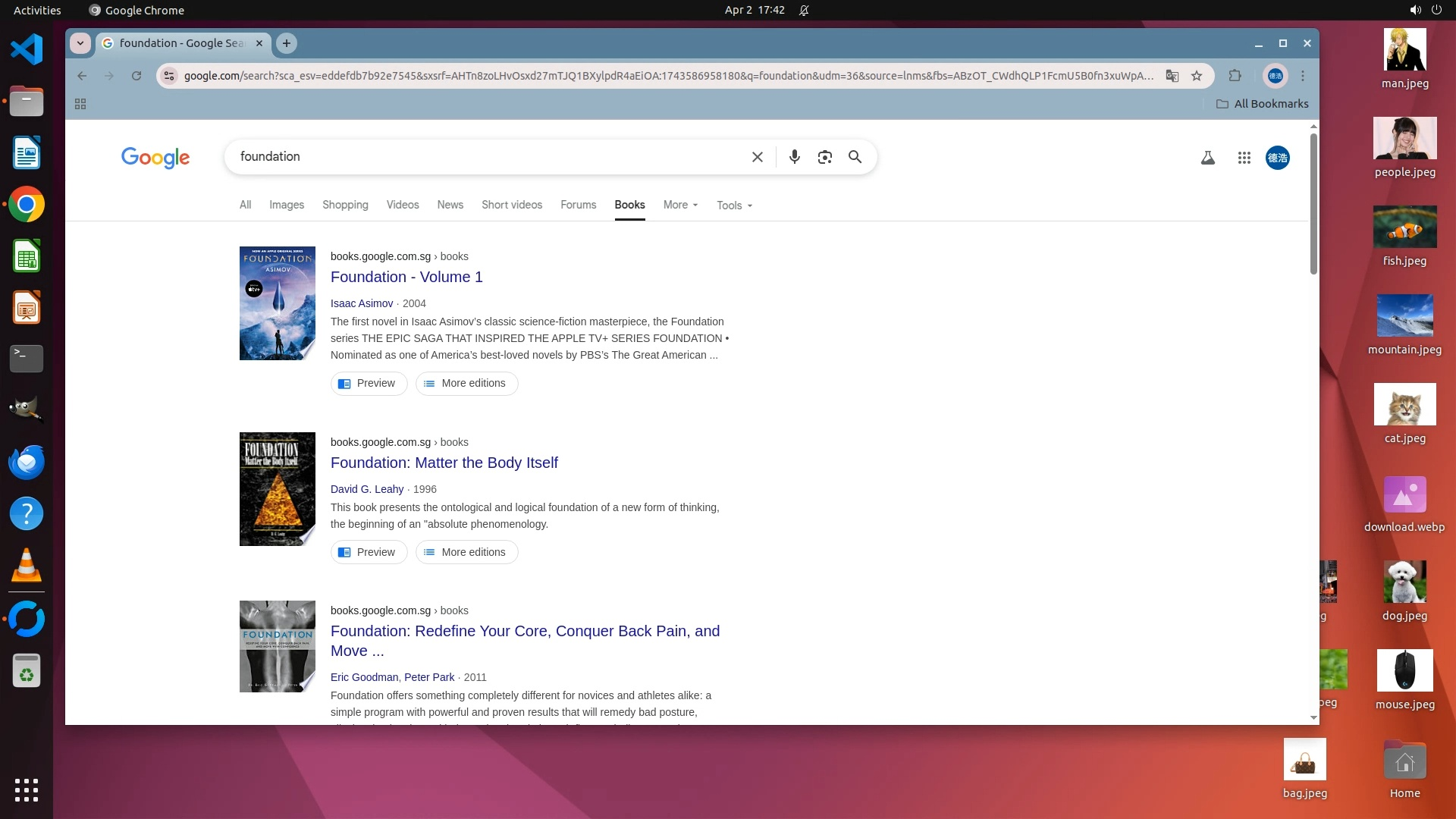The height and width of the screenshot is (819, 1456).
Task: Click Preview for Foundation Volume 1
Action: [x=369, y=383]
